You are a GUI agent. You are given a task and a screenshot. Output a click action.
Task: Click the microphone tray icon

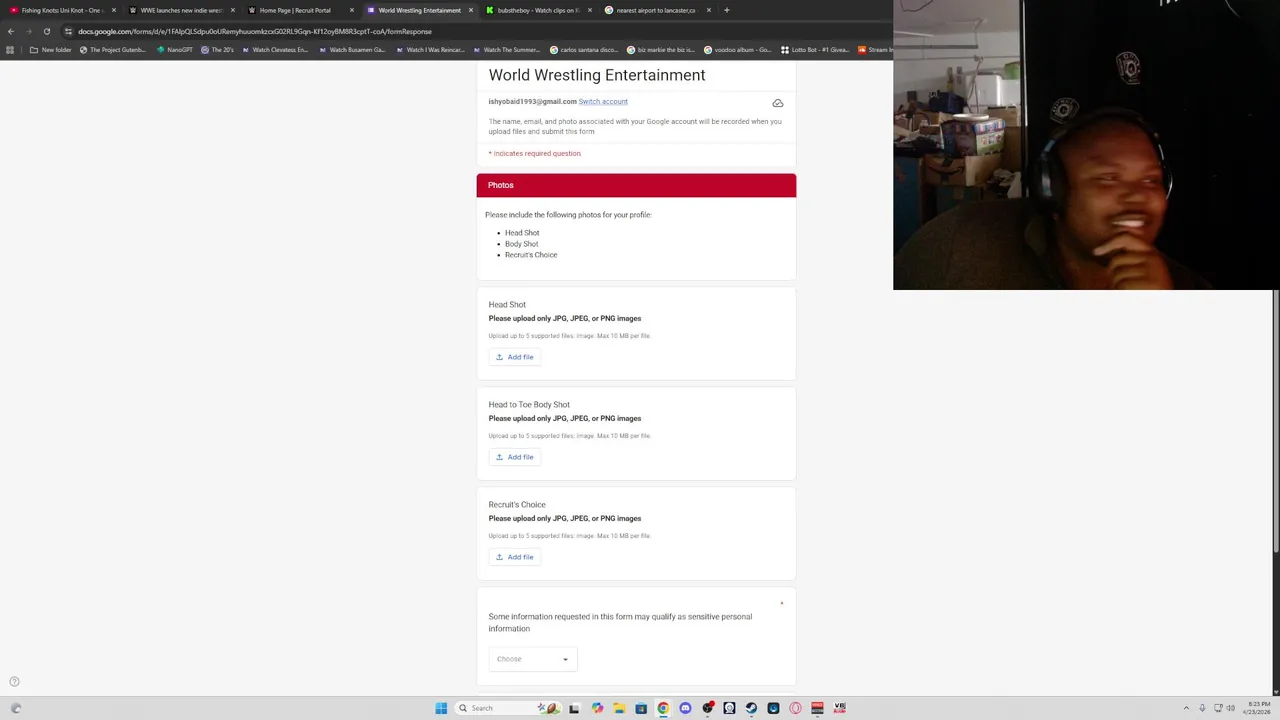click(x=1202, y=708)
